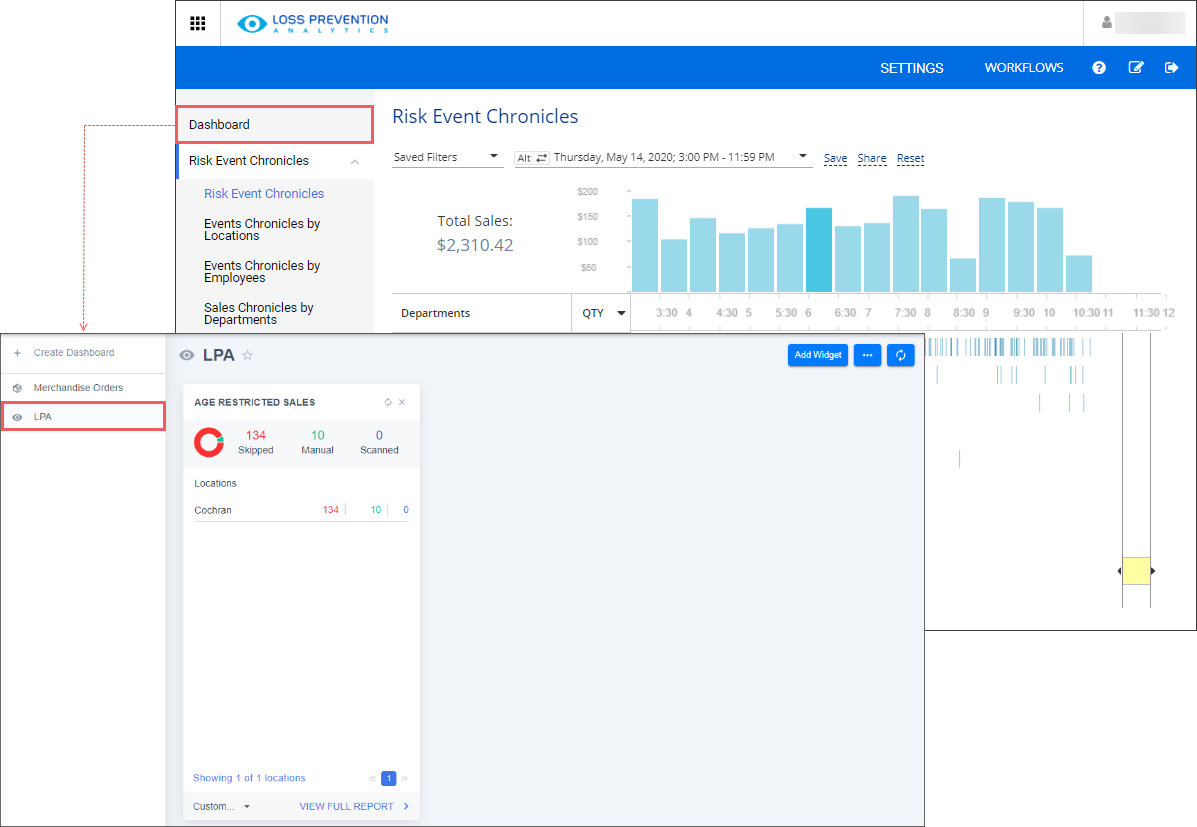The width and height of the screenshot is (1197, 827).
Task: Toggle the Alt date range switch
Action: coord(533,158)
